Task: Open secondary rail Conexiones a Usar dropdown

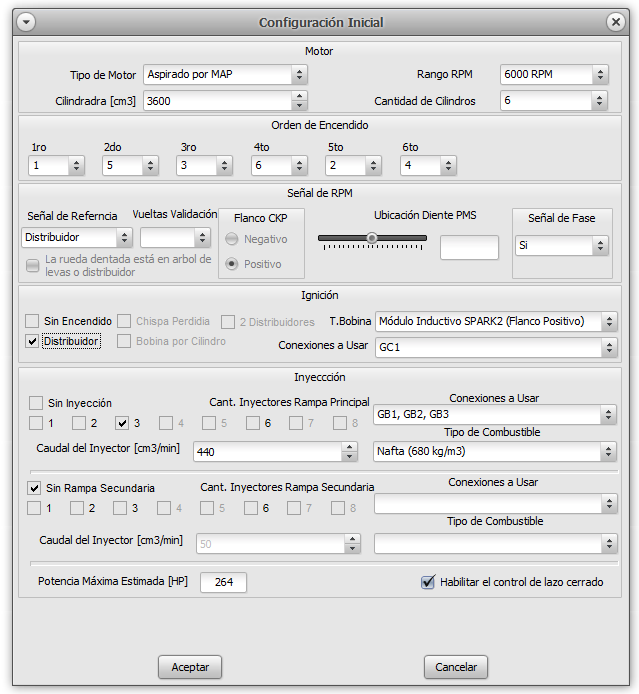Action: tap(496, 504)
